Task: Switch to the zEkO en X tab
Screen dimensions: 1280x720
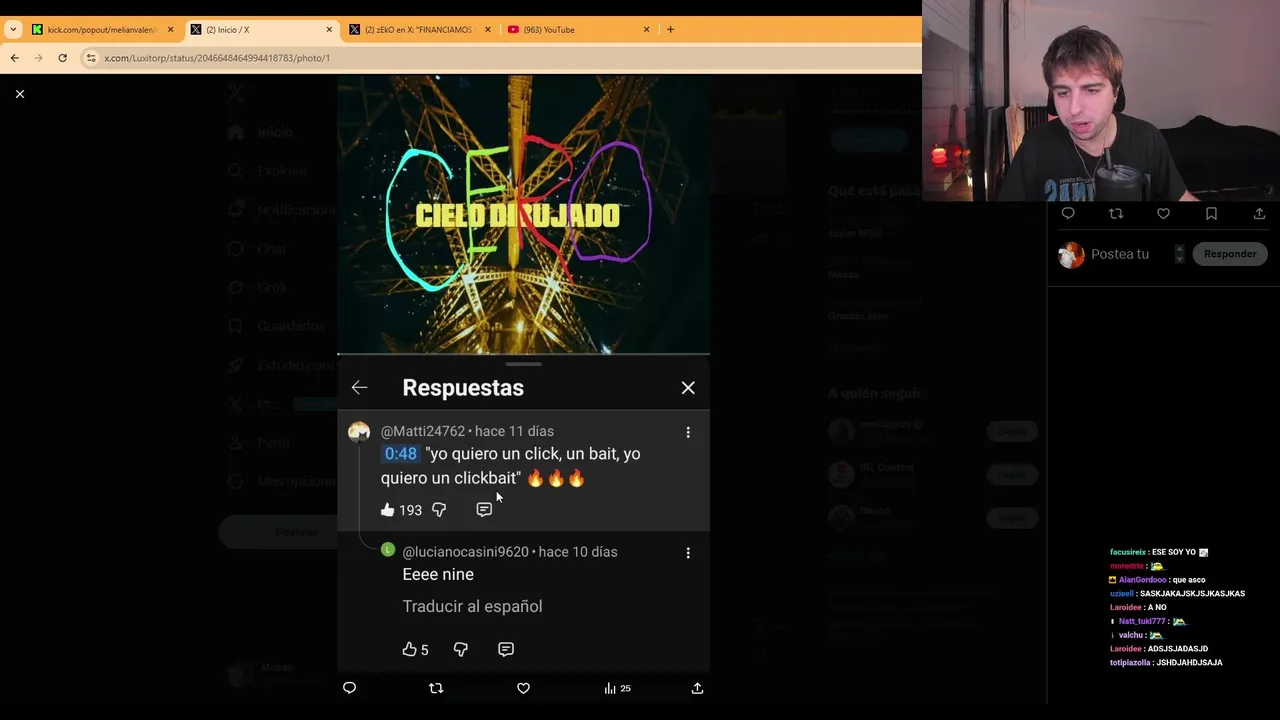Action: coord(418,30)
